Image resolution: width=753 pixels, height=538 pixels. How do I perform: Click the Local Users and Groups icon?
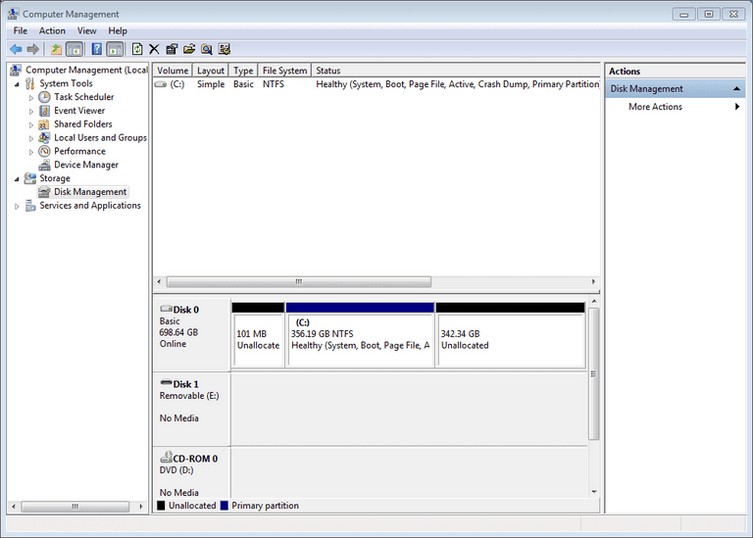(44, 138)
